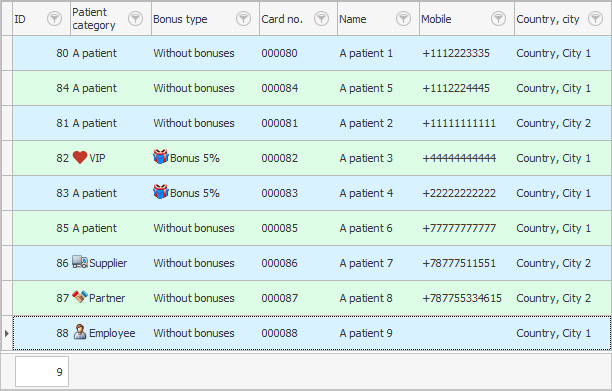Open filter for Bonus type column
The image size is (612, 391).
[x=244, y=19]
